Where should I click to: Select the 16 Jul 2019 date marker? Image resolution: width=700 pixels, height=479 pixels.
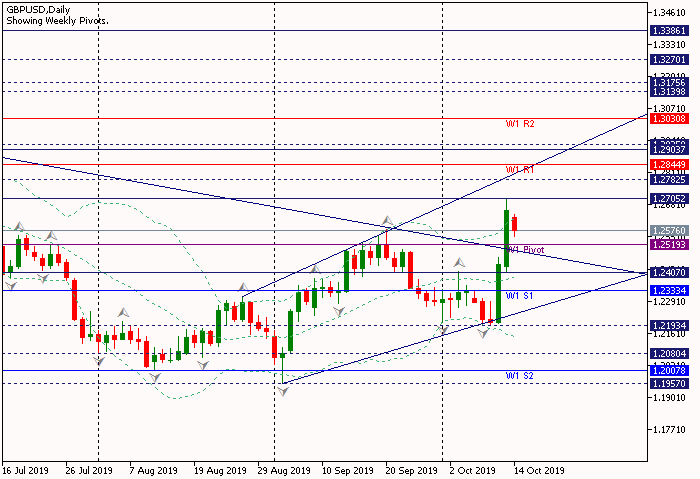click(x=26, y=469)
